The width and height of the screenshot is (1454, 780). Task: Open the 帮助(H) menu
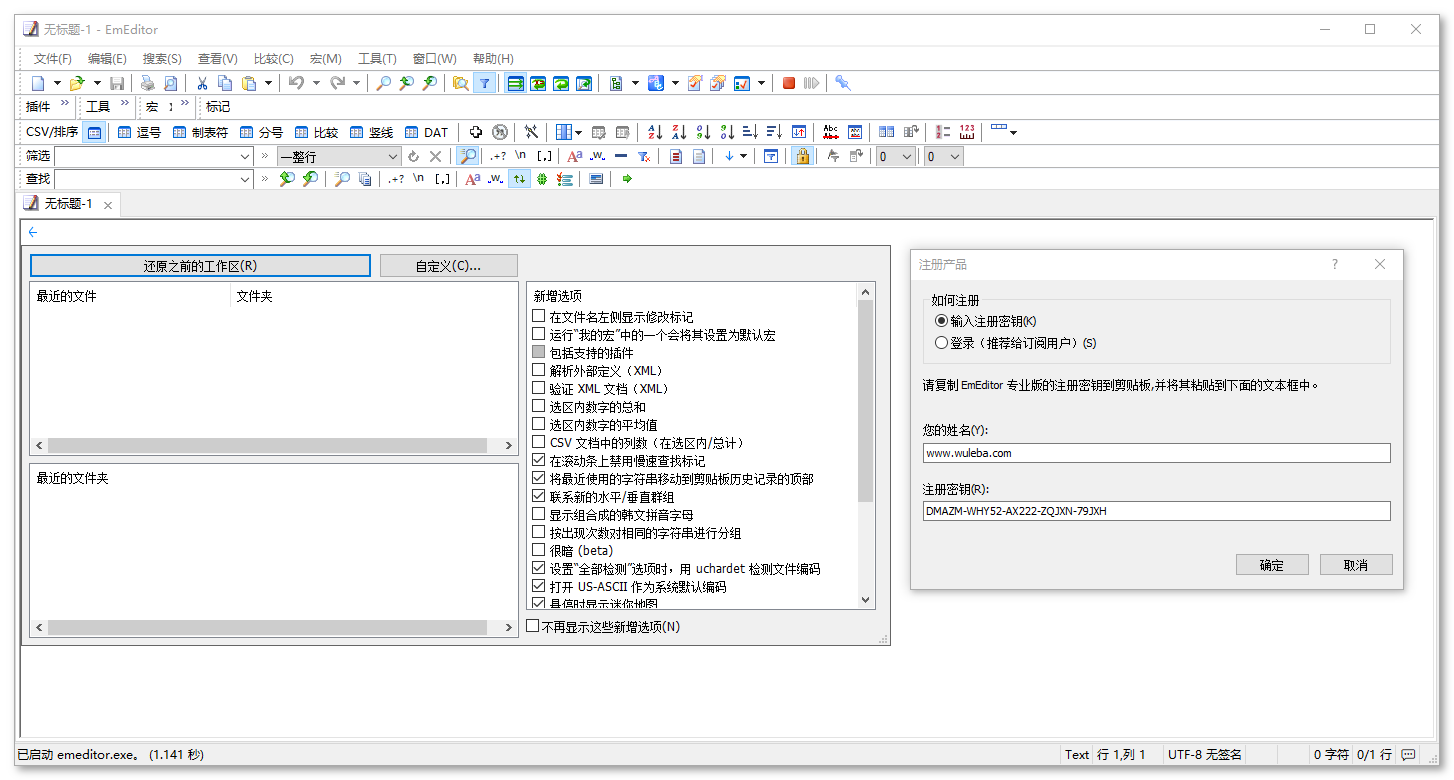493,59
